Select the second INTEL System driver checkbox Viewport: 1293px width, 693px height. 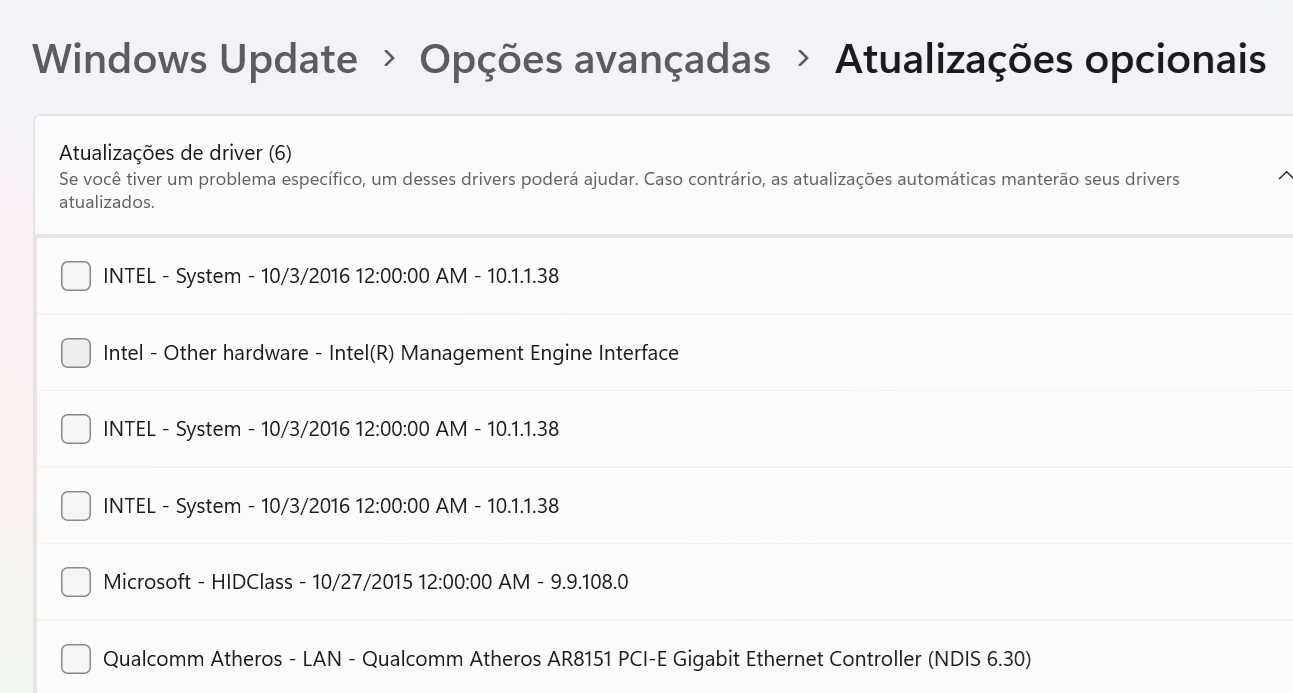click(x=76, y=429)
